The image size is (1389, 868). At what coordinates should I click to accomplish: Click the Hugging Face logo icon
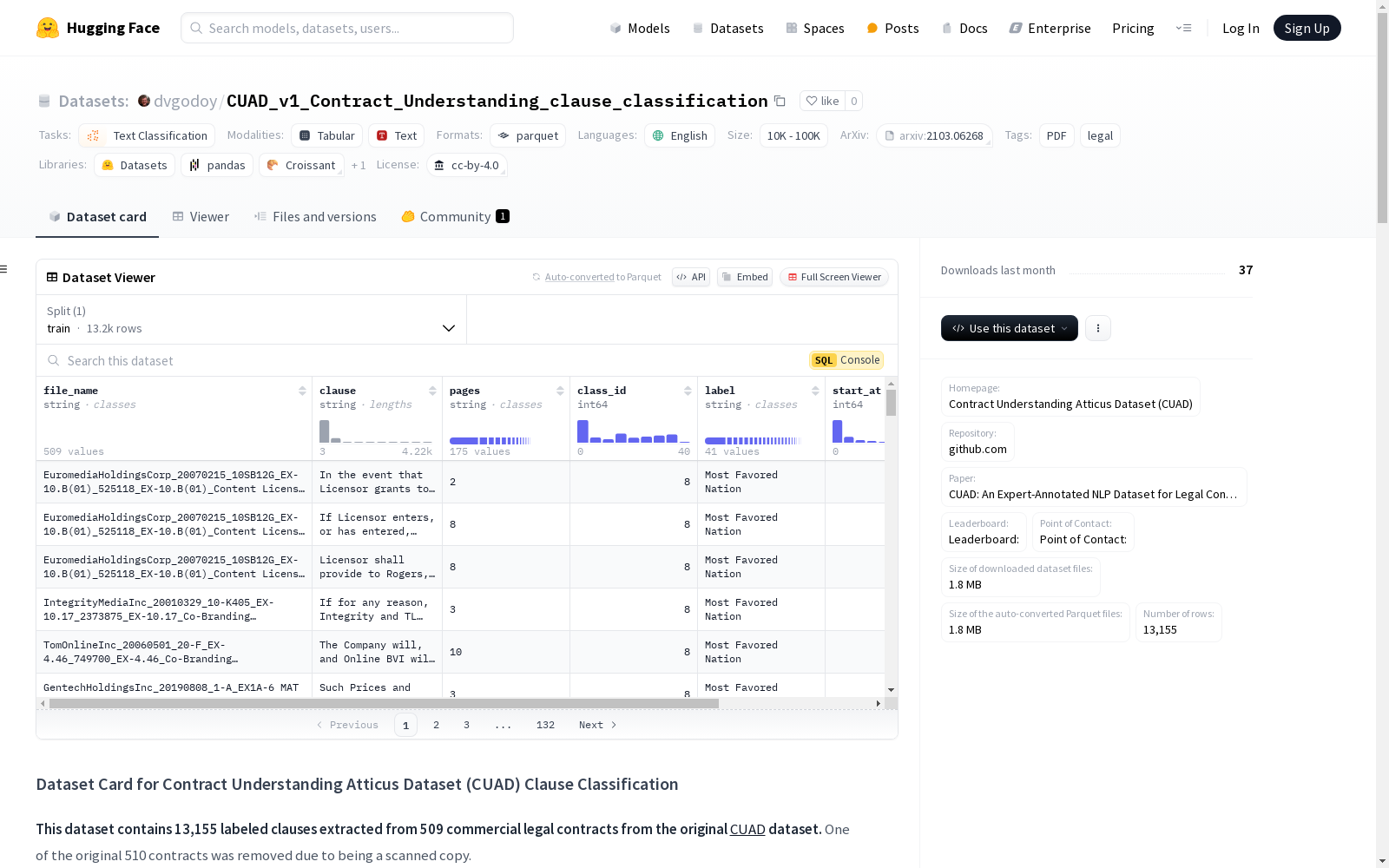pyautogui.click(x=48, y=28)
